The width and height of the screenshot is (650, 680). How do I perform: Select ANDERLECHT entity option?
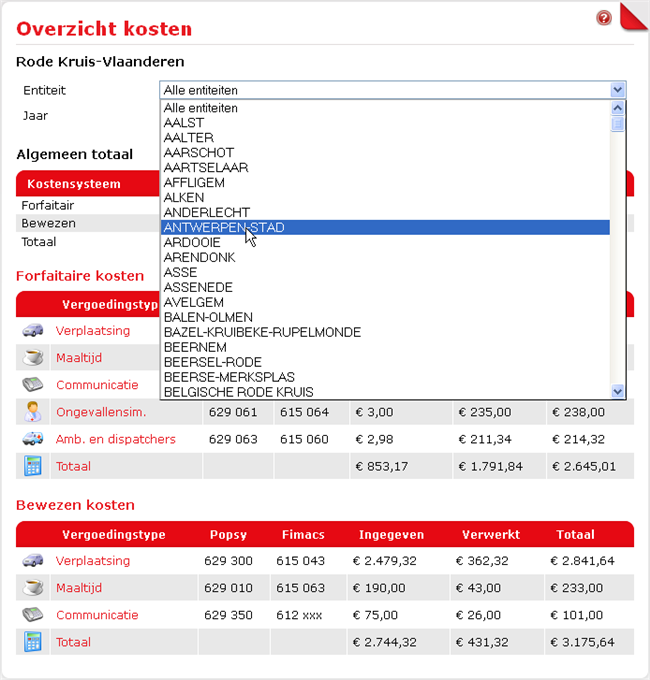(x=385, y=212)
